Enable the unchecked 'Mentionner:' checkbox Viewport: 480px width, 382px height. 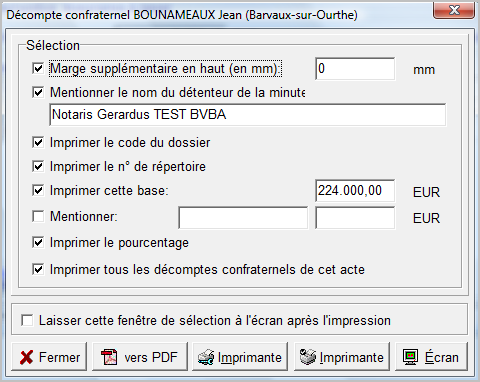38,216
